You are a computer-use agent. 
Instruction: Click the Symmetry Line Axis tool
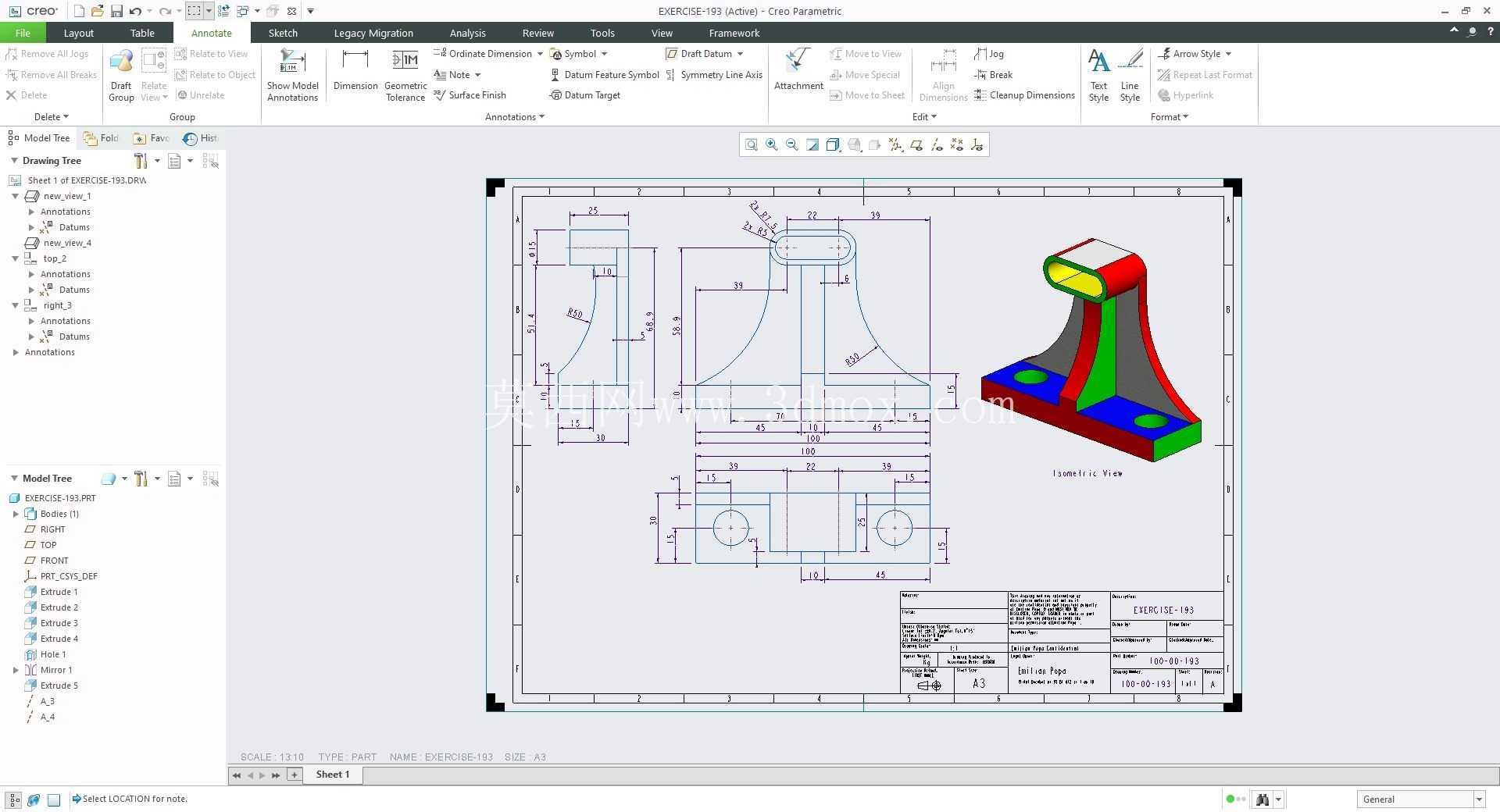(x=714, y=75)
